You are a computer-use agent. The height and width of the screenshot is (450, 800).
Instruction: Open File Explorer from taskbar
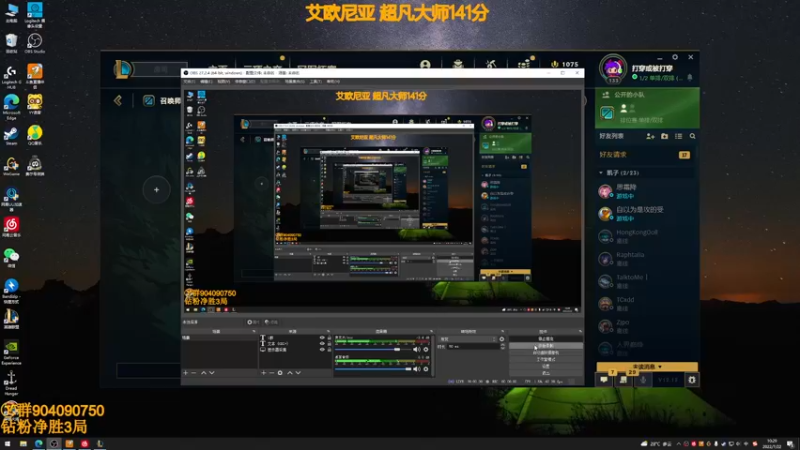[x=23, y=444]
